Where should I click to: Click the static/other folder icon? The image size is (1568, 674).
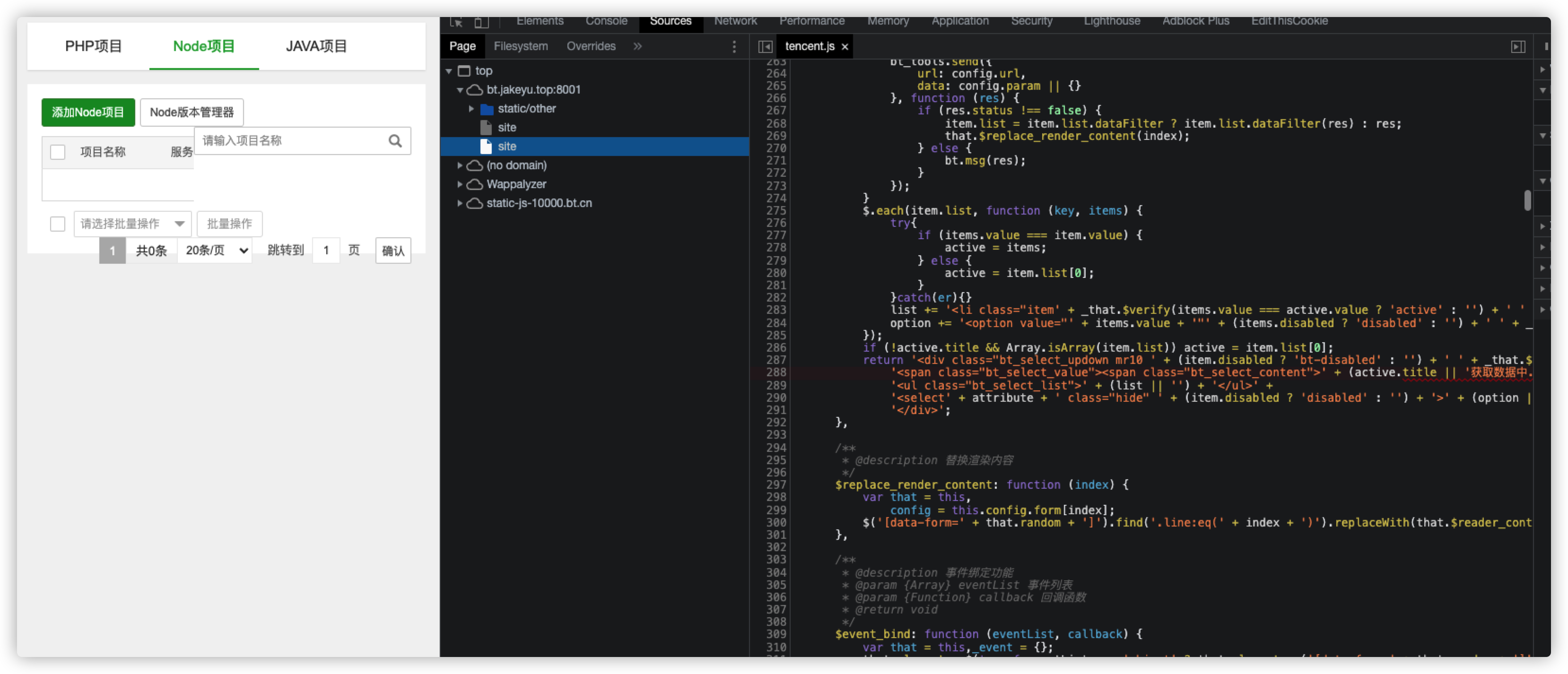pos(487,109)
